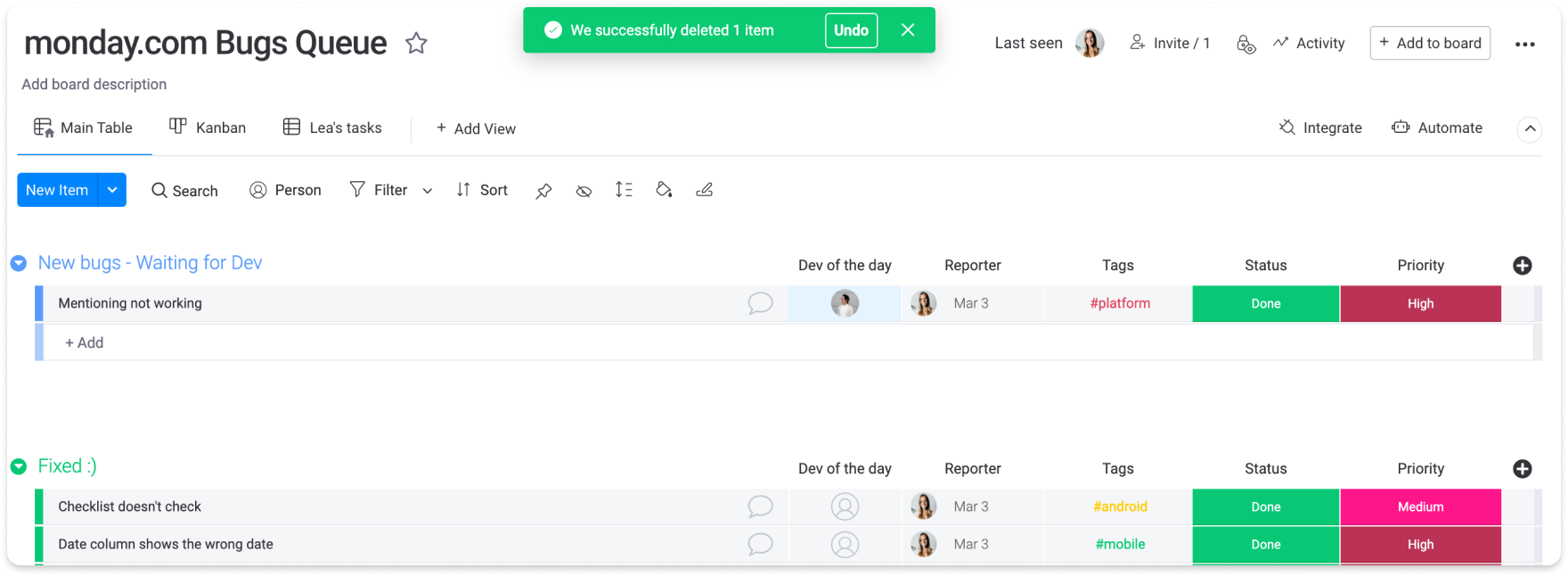Screen dimensions: 1568x576
Task: Change Done status of Date column row
Action: [x=1266, y=545]
